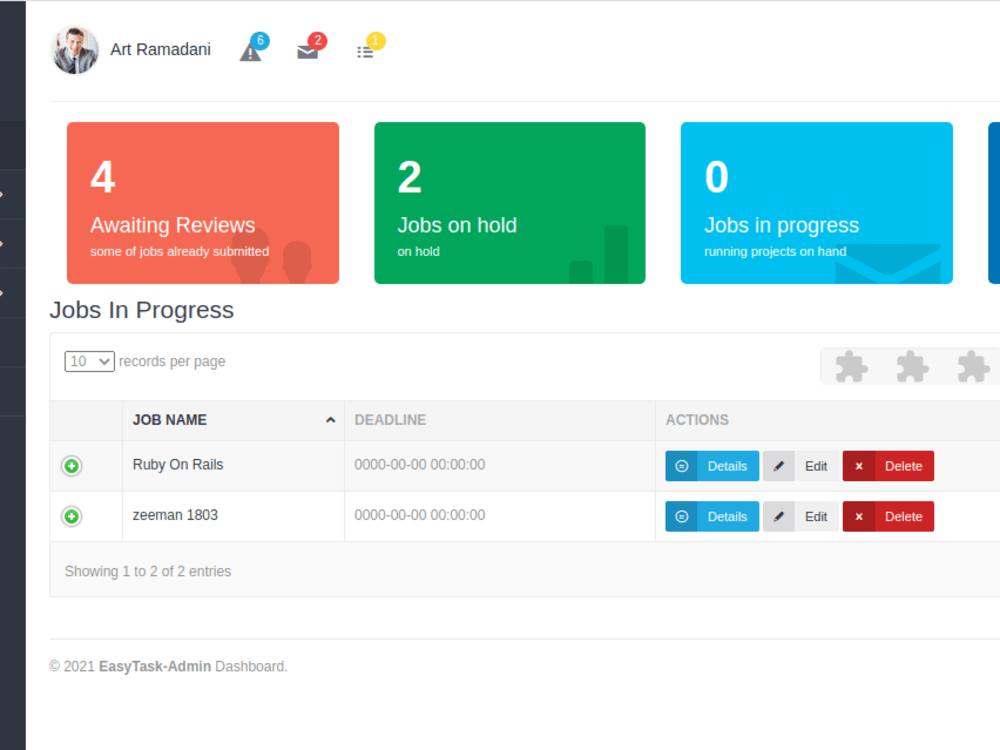Click the second puzzle piece export icon

click(913, 367)
